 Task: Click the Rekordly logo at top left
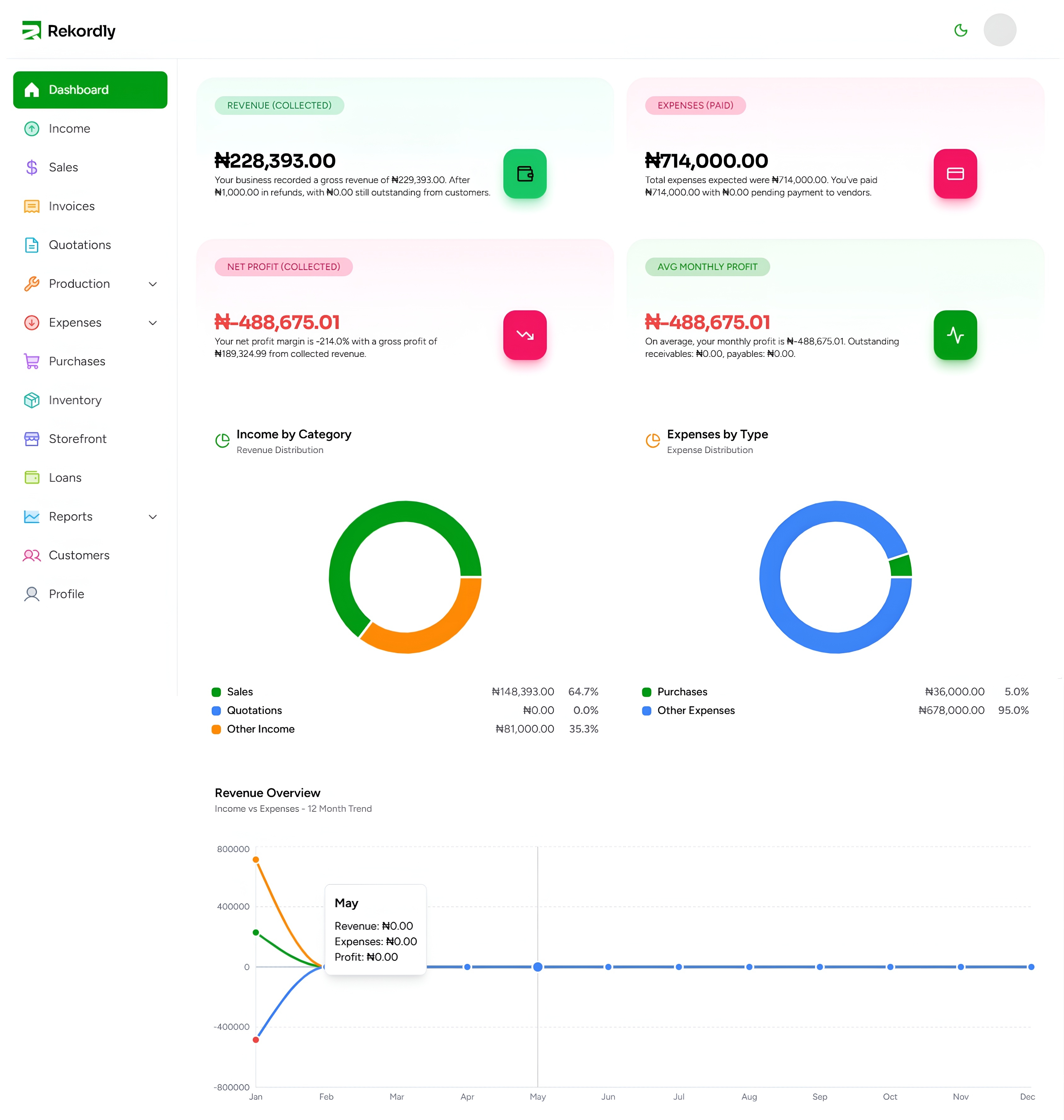[x=69, y=30]
